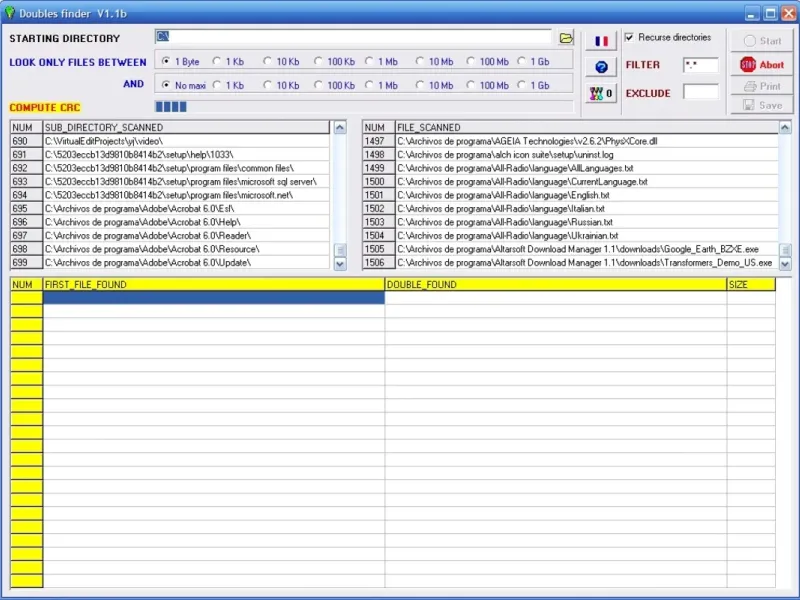Select row 697 Acrobat 6.0\Reader directory
Viewport: 800px width, 600px height.
[x=170, y=235]
